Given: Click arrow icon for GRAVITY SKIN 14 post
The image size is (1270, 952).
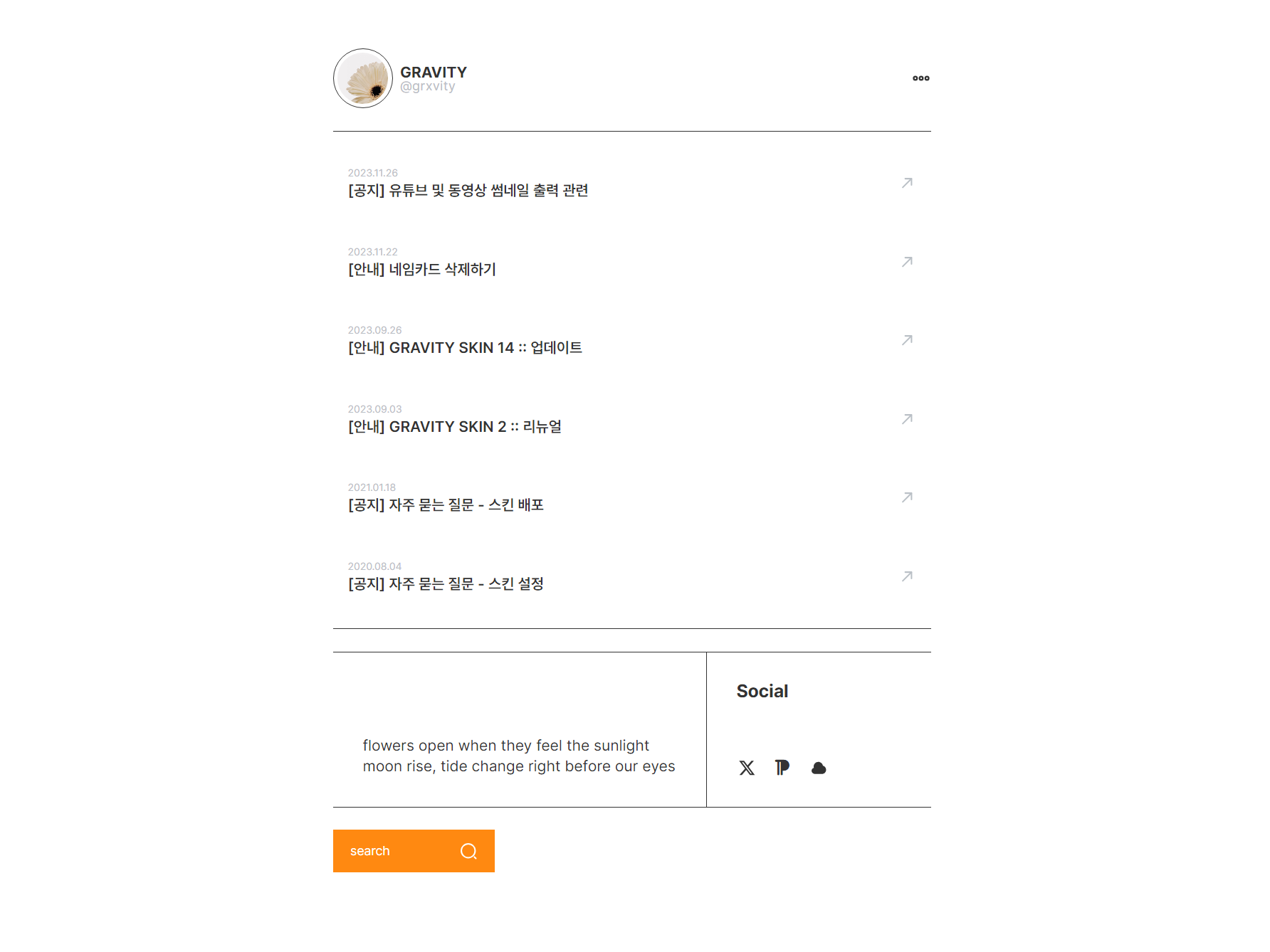Looking at the screenshot, I should coord(907,340).
